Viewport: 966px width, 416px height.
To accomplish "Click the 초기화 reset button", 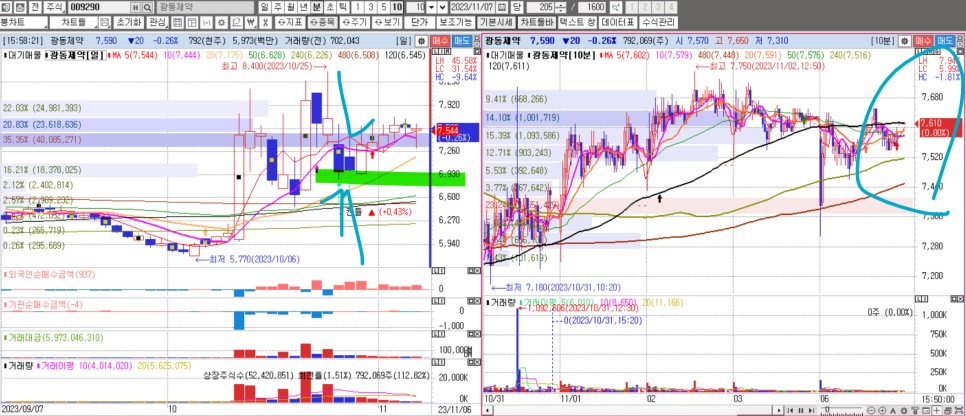I will pos(129,22).
